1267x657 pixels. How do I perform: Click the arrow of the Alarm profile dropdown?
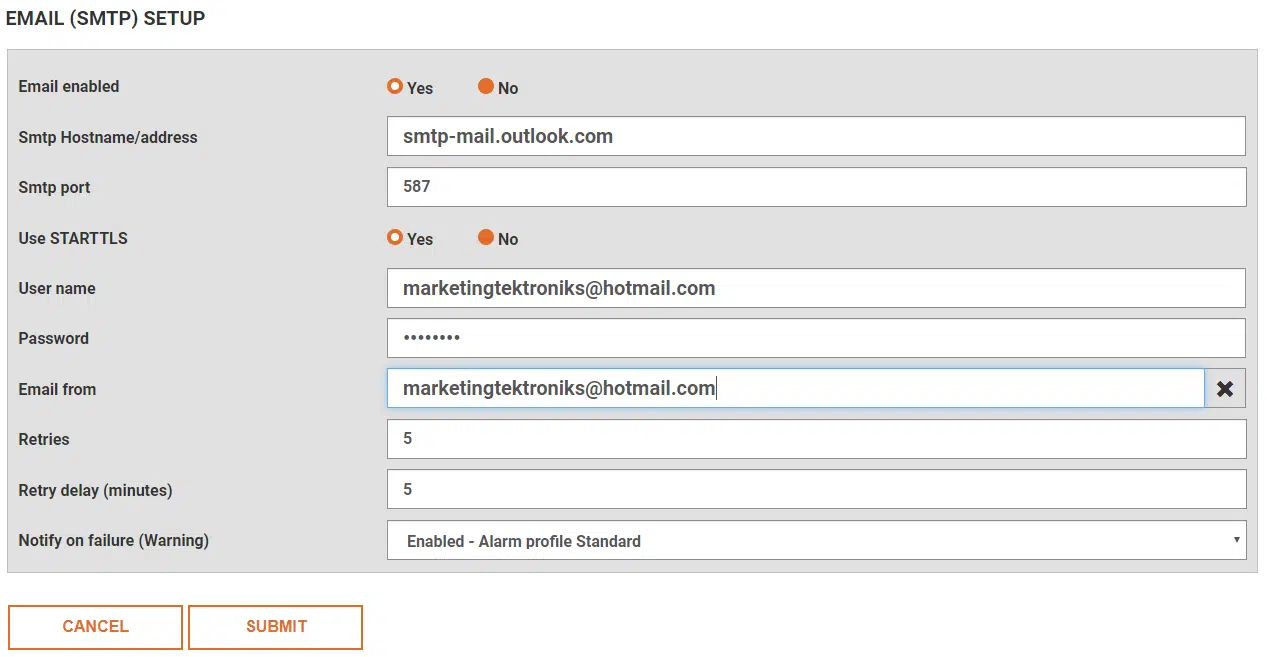coord(1238,540)
